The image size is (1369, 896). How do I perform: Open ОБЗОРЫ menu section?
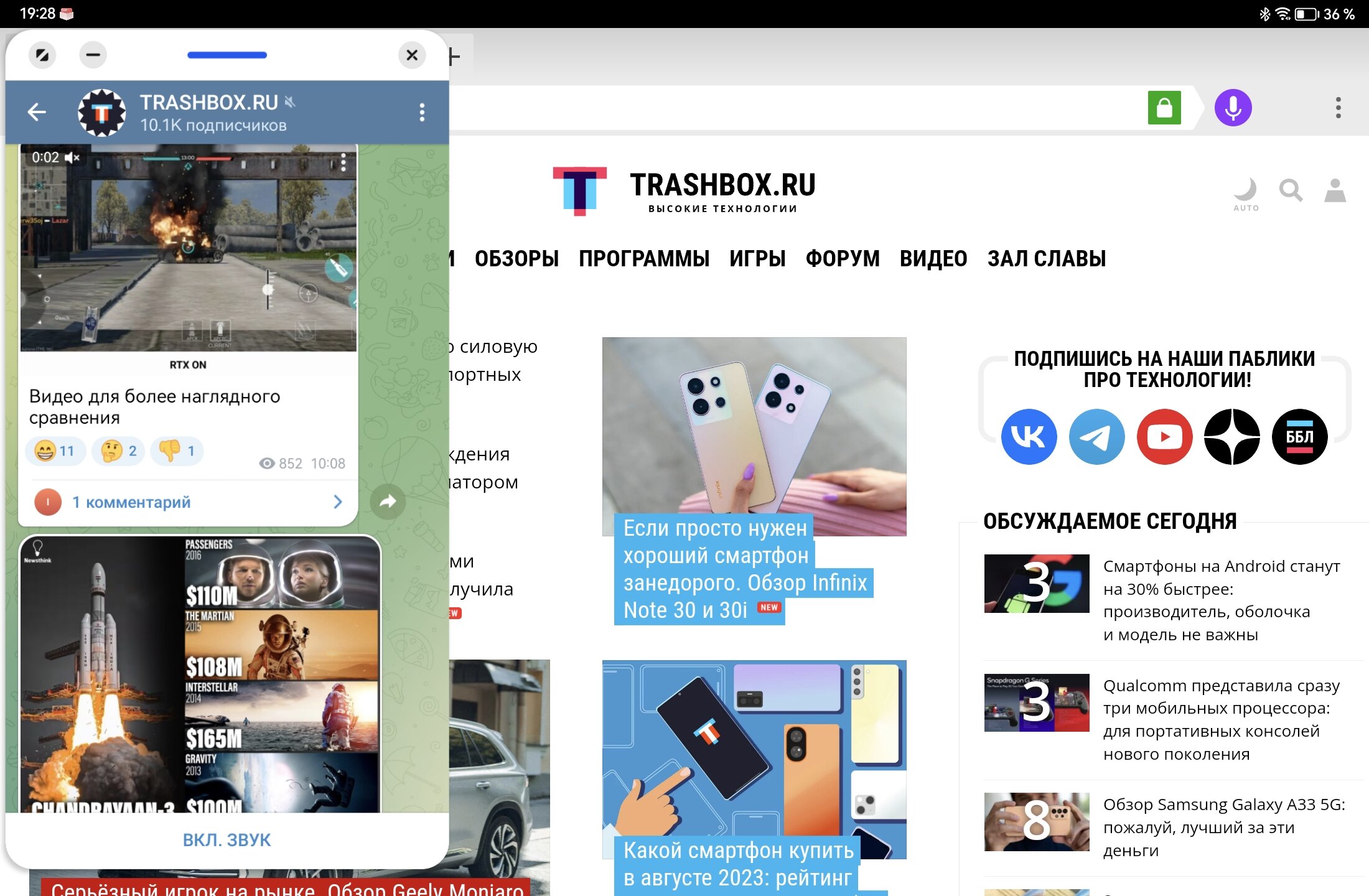pos(516,258)
